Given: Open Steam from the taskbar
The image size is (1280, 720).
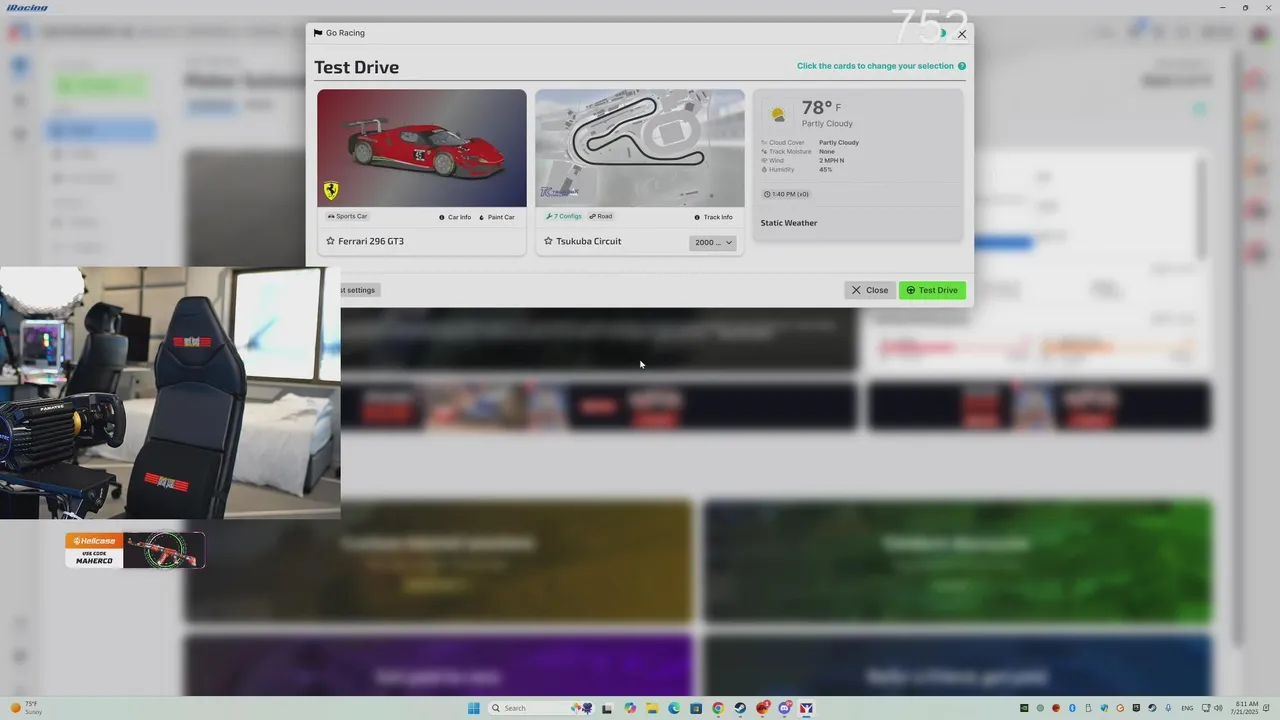Looking at the screenshot, I should (740, 708).
